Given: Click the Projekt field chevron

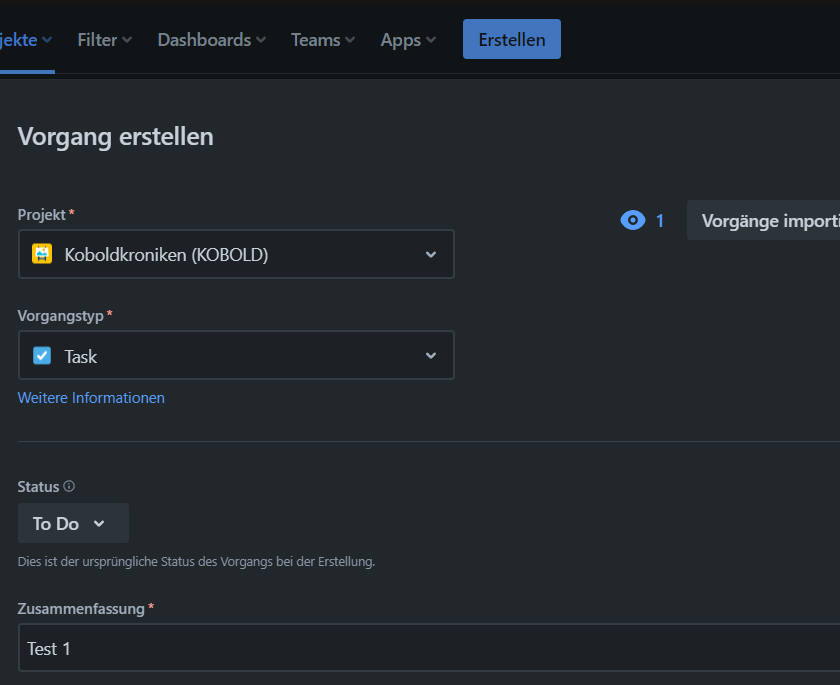Looking at the screenshot, I should point(431,254).
